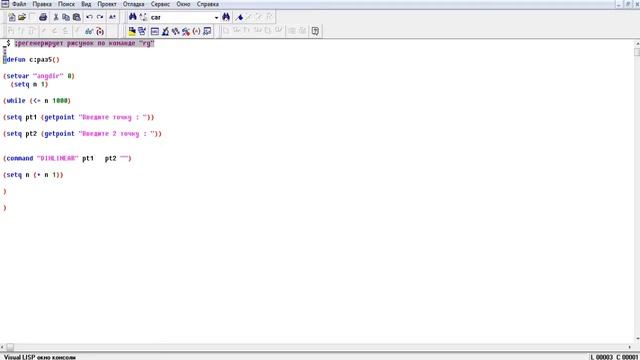The height and width of the screenshot is (360, 640).
Task: Open Help with the question mark icon
Action: [x=315, y=31]
